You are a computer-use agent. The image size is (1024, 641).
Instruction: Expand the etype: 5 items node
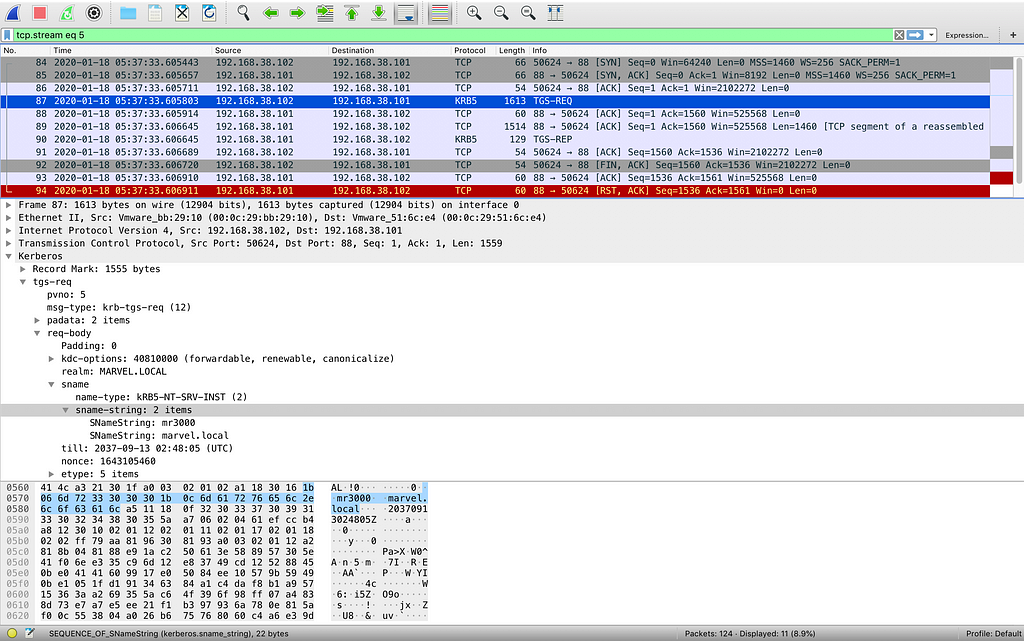click(52, 474)
